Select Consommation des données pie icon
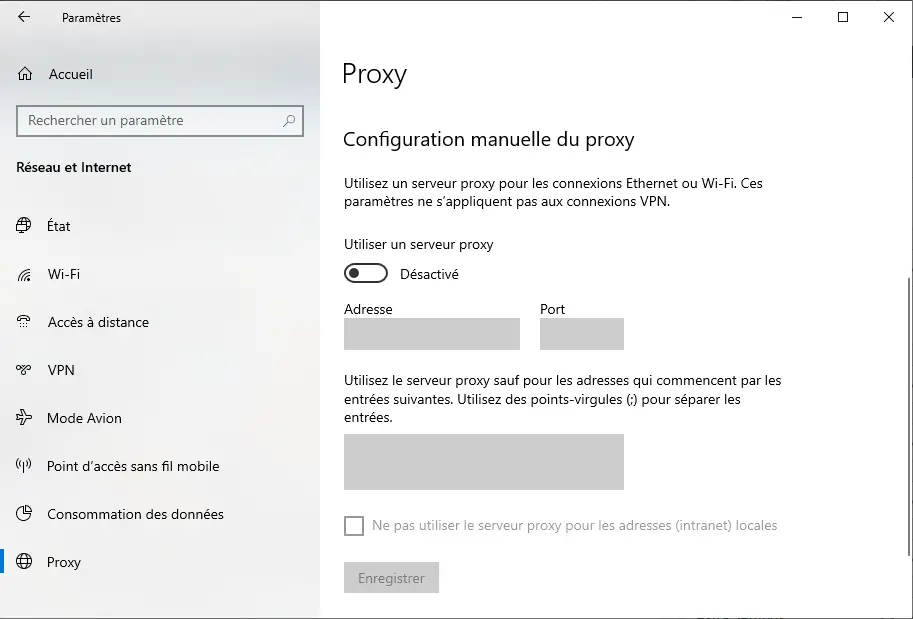Image resolution: width=913 pixels, height=619 pixels. point(23,514)
